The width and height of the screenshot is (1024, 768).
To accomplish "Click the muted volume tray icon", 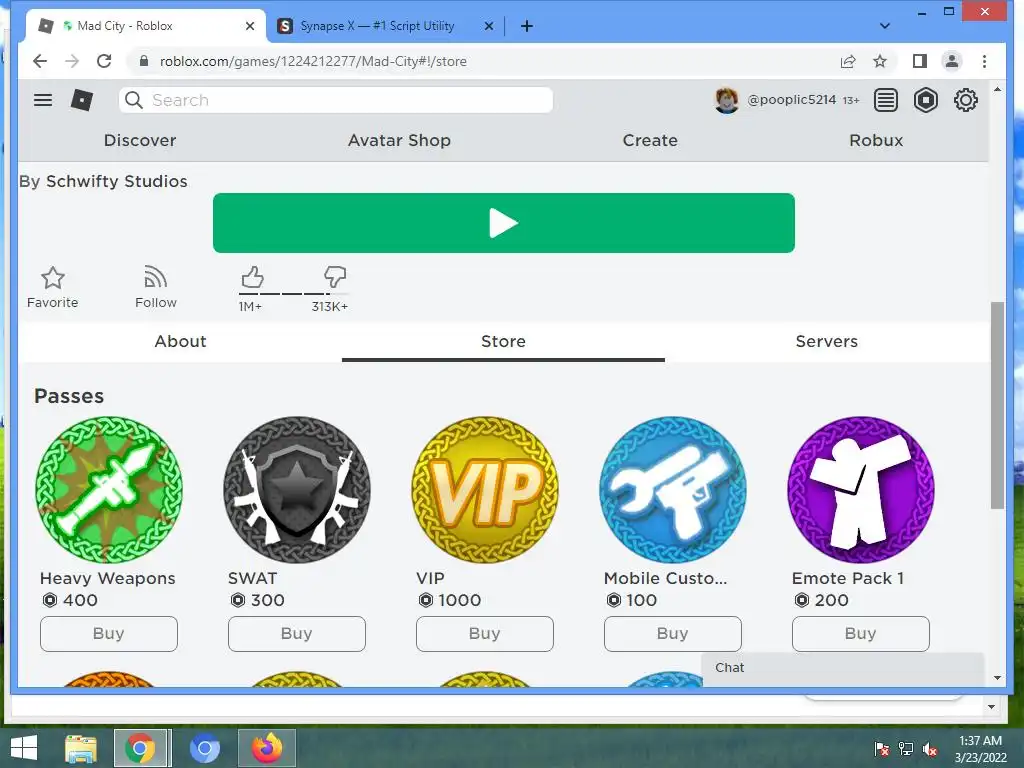I will pyautogui.click(x=930, y=749).
